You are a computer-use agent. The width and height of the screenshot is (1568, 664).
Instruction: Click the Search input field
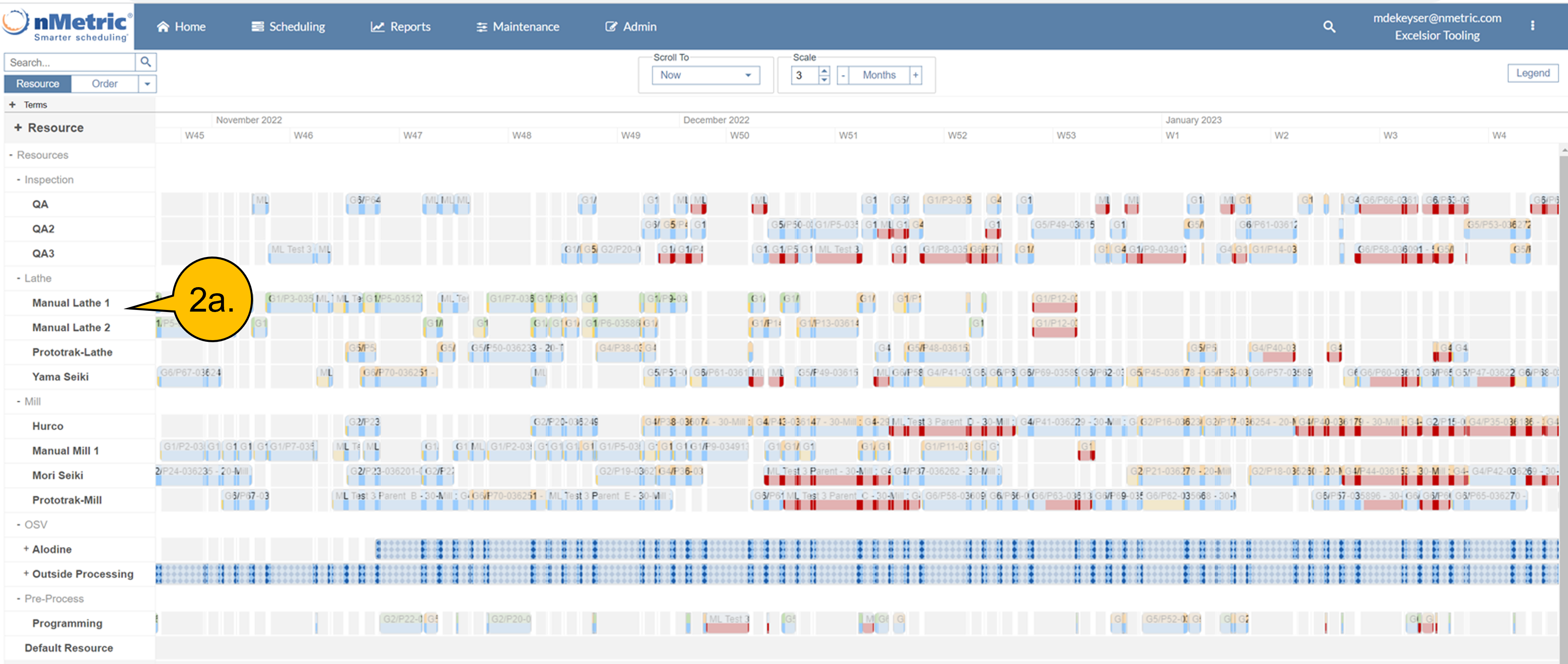point(69,62)
